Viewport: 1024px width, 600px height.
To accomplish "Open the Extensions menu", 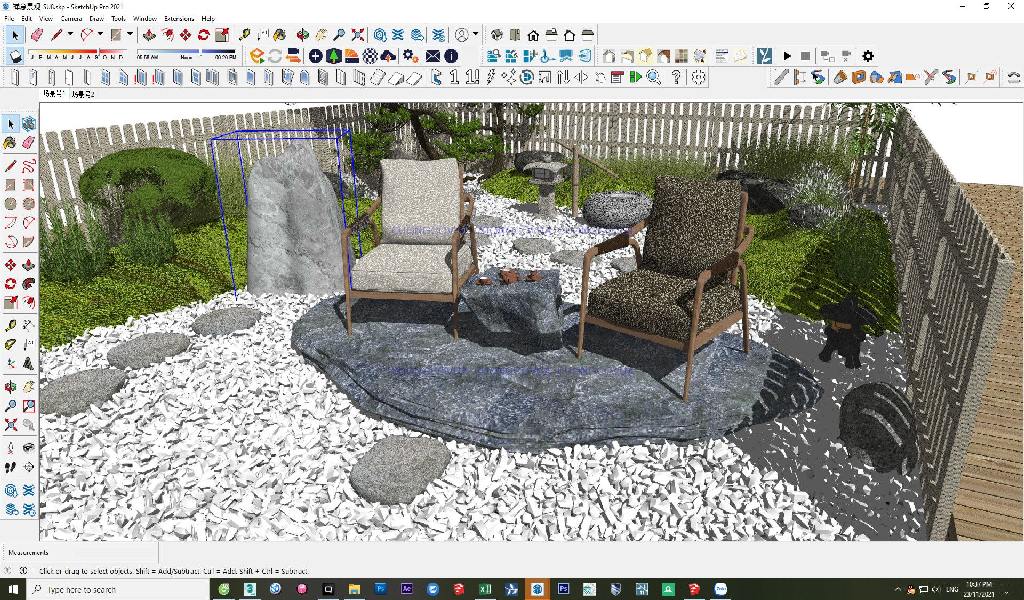I will (x=179, y=18).
